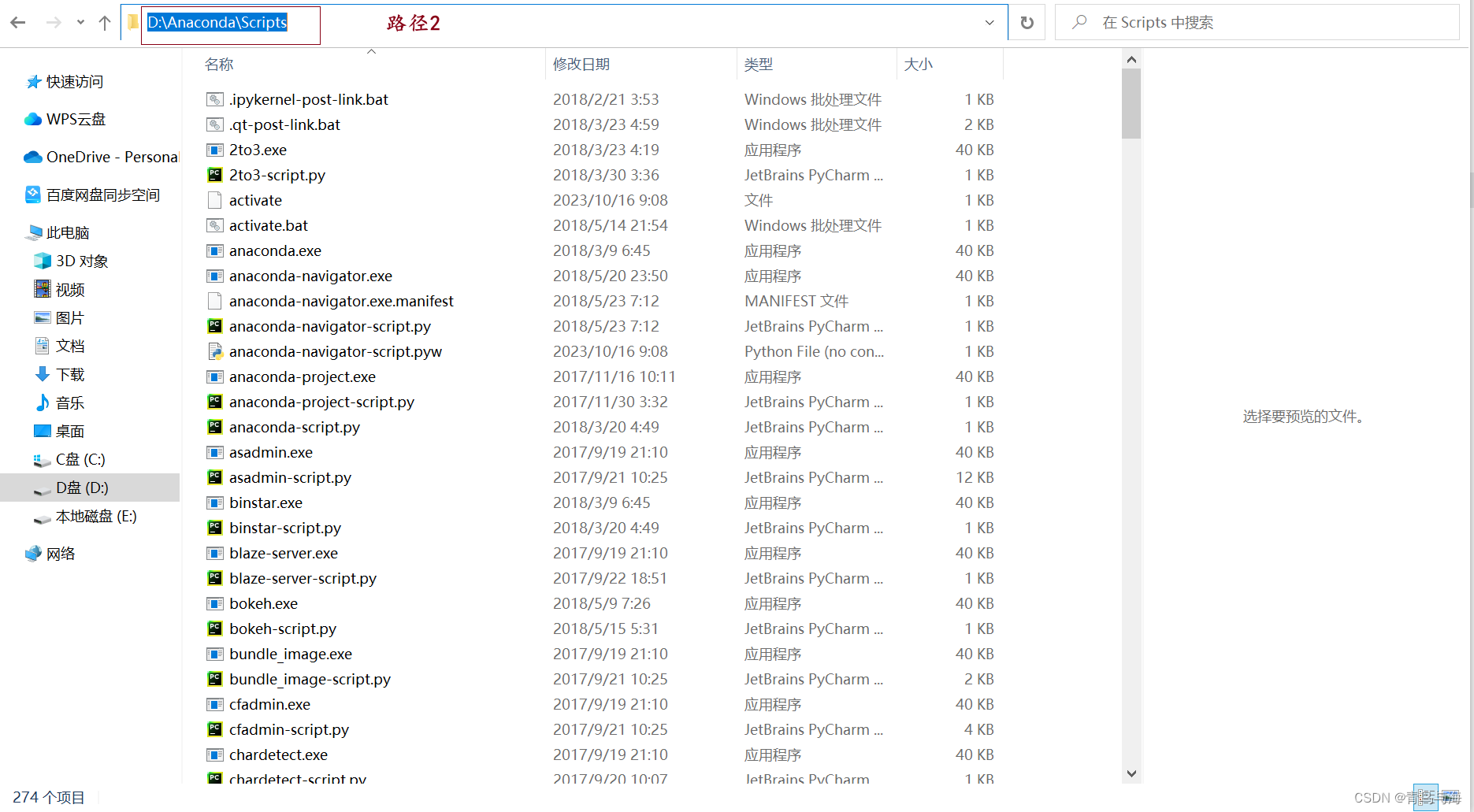
Task: Click the activate.bat file icon
Action: (x=215, y=225)
